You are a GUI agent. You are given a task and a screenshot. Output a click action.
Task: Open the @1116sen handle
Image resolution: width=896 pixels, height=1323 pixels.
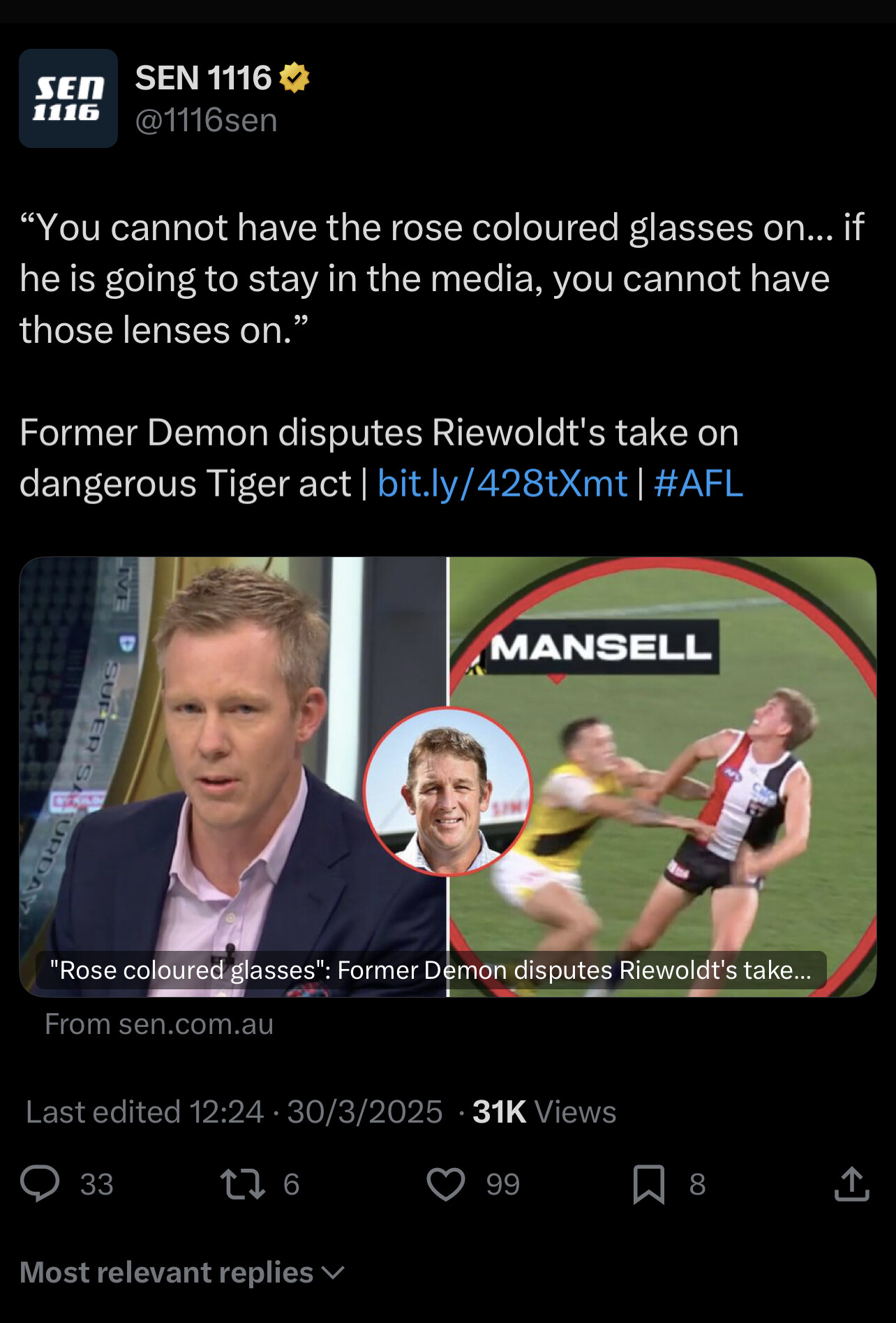(207, 120)
